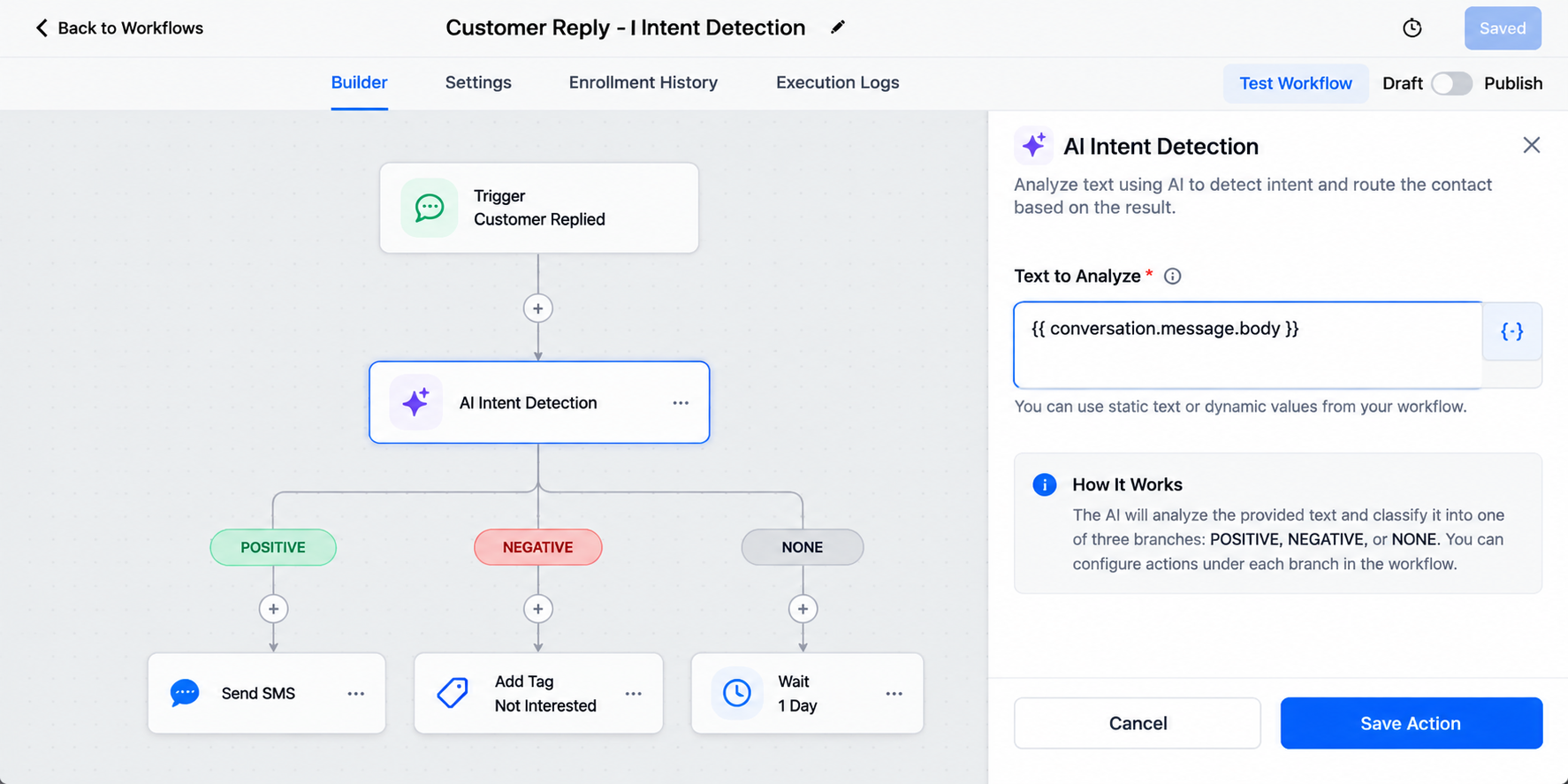Viewport: 1568px width, 784px height.
Task: Click the Save Action button
Action: click(1412, 723)
